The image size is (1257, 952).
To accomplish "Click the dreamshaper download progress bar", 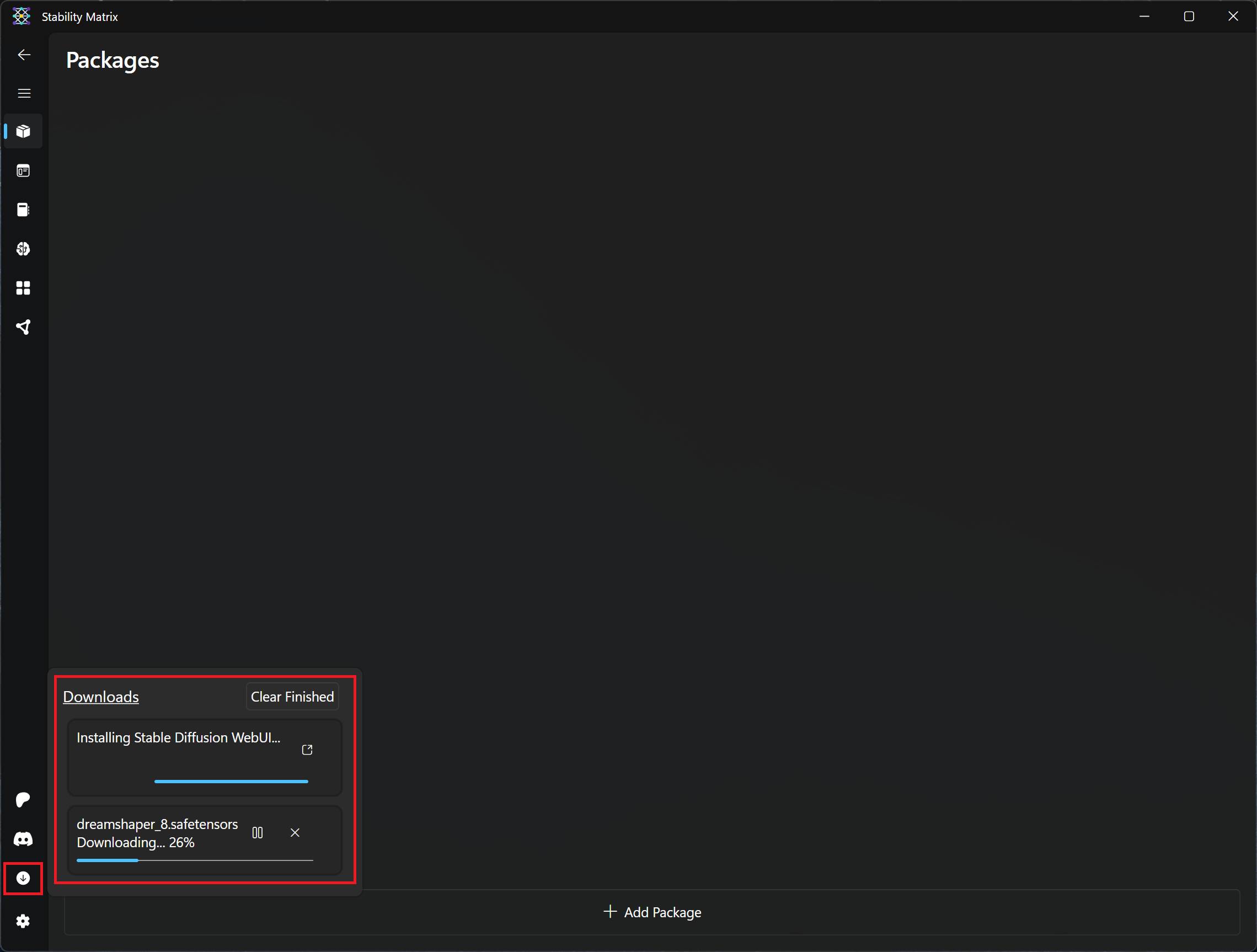I will coord(195,860).
